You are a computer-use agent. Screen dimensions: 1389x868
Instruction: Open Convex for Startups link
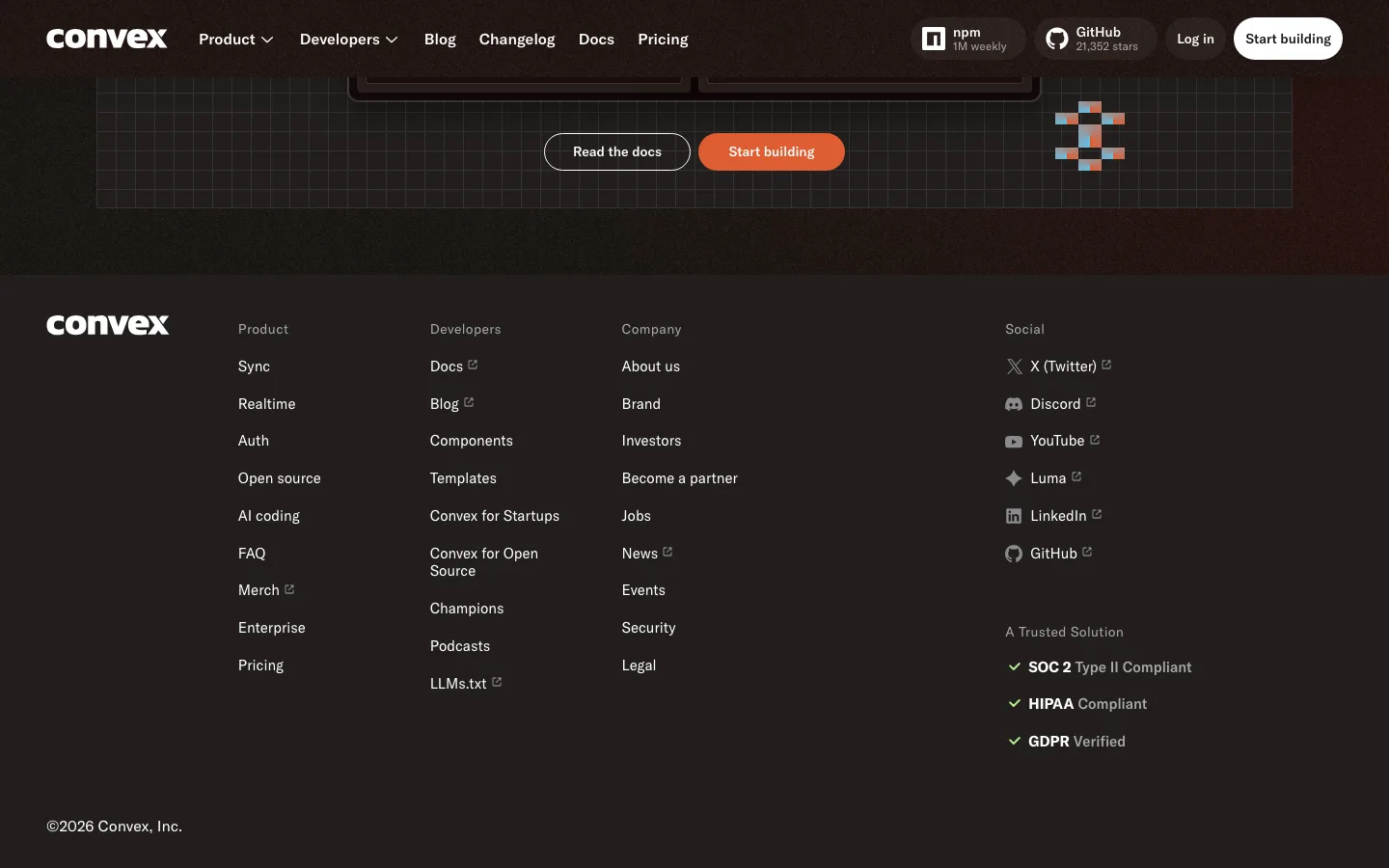coord(495,516)
